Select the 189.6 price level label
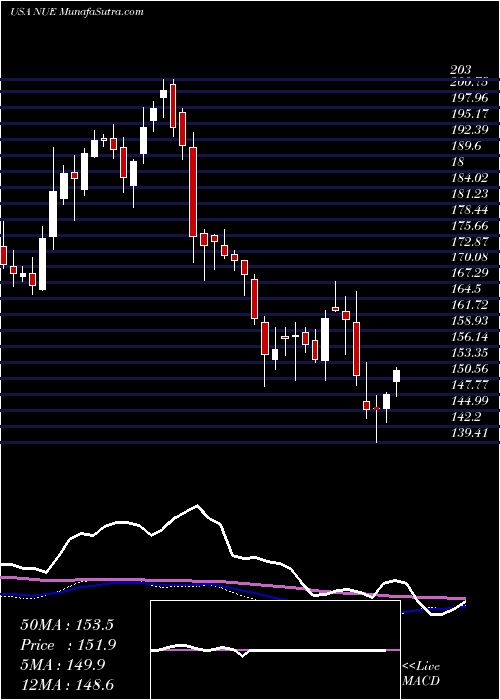 [x=466, y=146]
